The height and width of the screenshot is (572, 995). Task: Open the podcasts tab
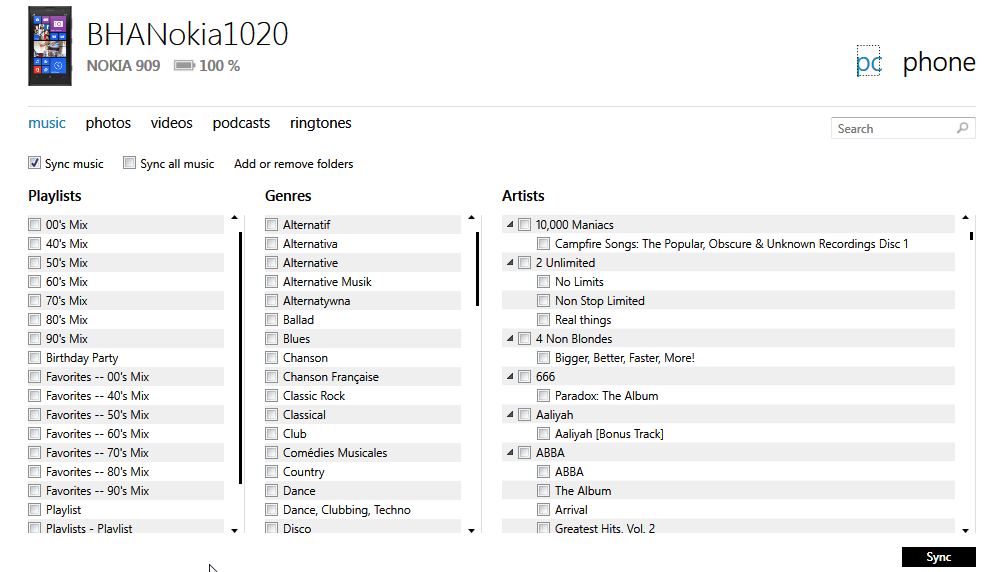(x=241, y=123)
